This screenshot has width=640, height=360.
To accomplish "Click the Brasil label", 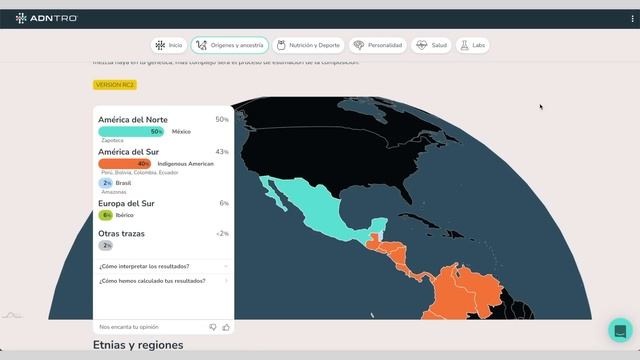I will click(x=123, y=183).
